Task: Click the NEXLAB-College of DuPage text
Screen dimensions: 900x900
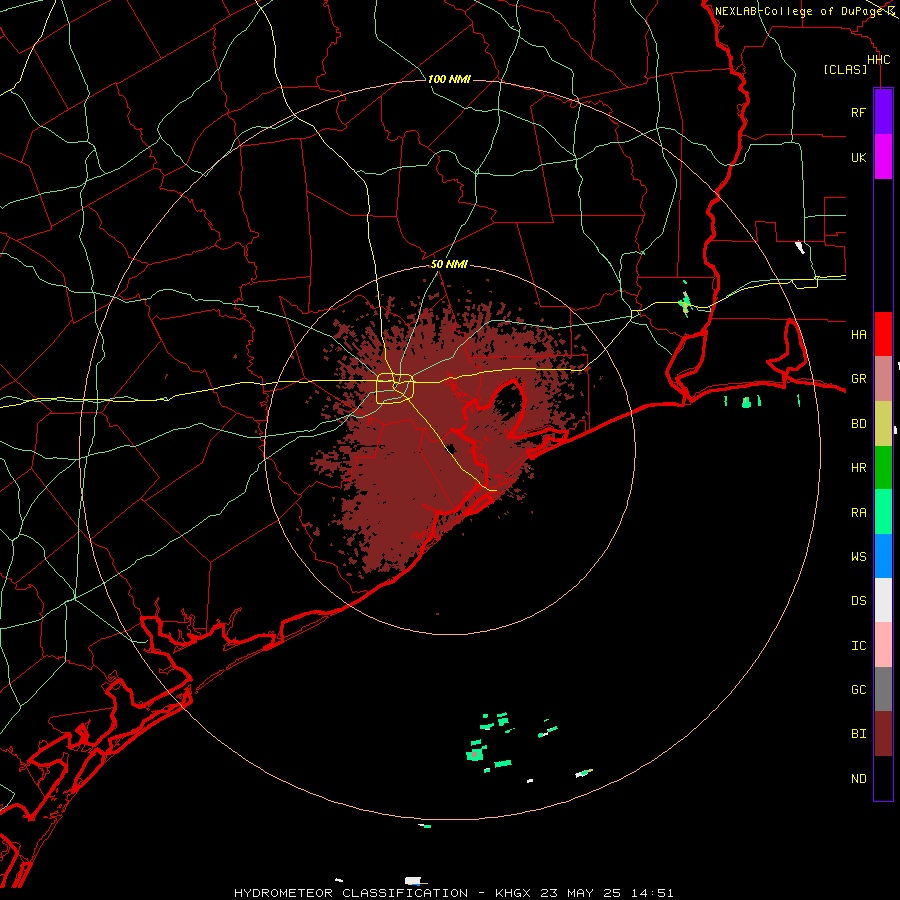Action: [x=799, y=11]
